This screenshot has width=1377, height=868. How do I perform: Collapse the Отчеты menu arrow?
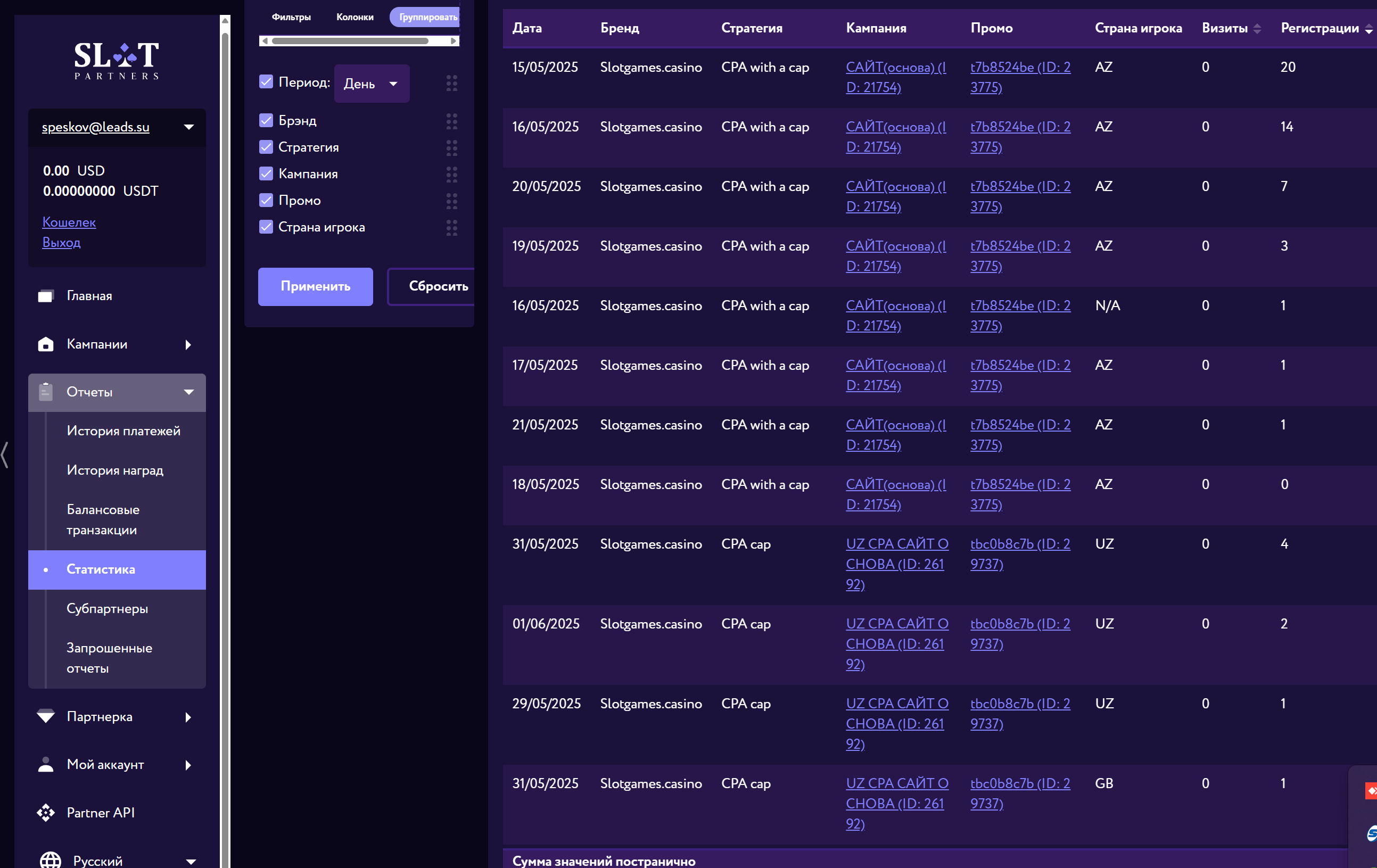tap(189, 392)
